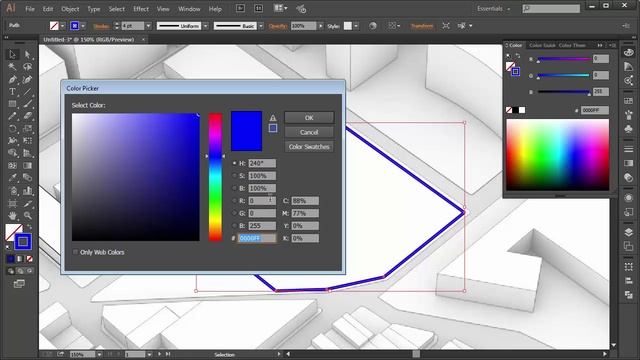
Task: Open the Color Guide icon in dock
Action: click(x=629, y=66)
